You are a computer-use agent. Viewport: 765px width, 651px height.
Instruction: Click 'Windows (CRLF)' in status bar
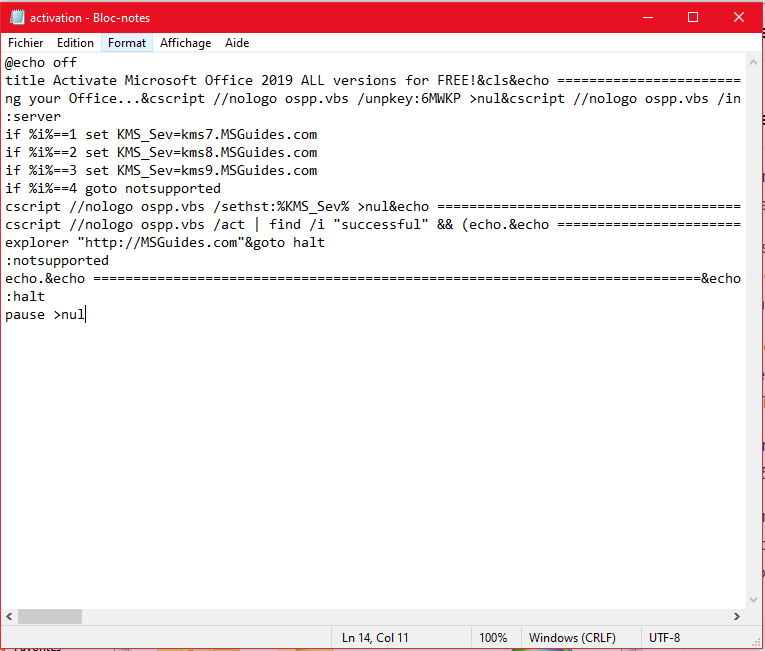point(572,638)
